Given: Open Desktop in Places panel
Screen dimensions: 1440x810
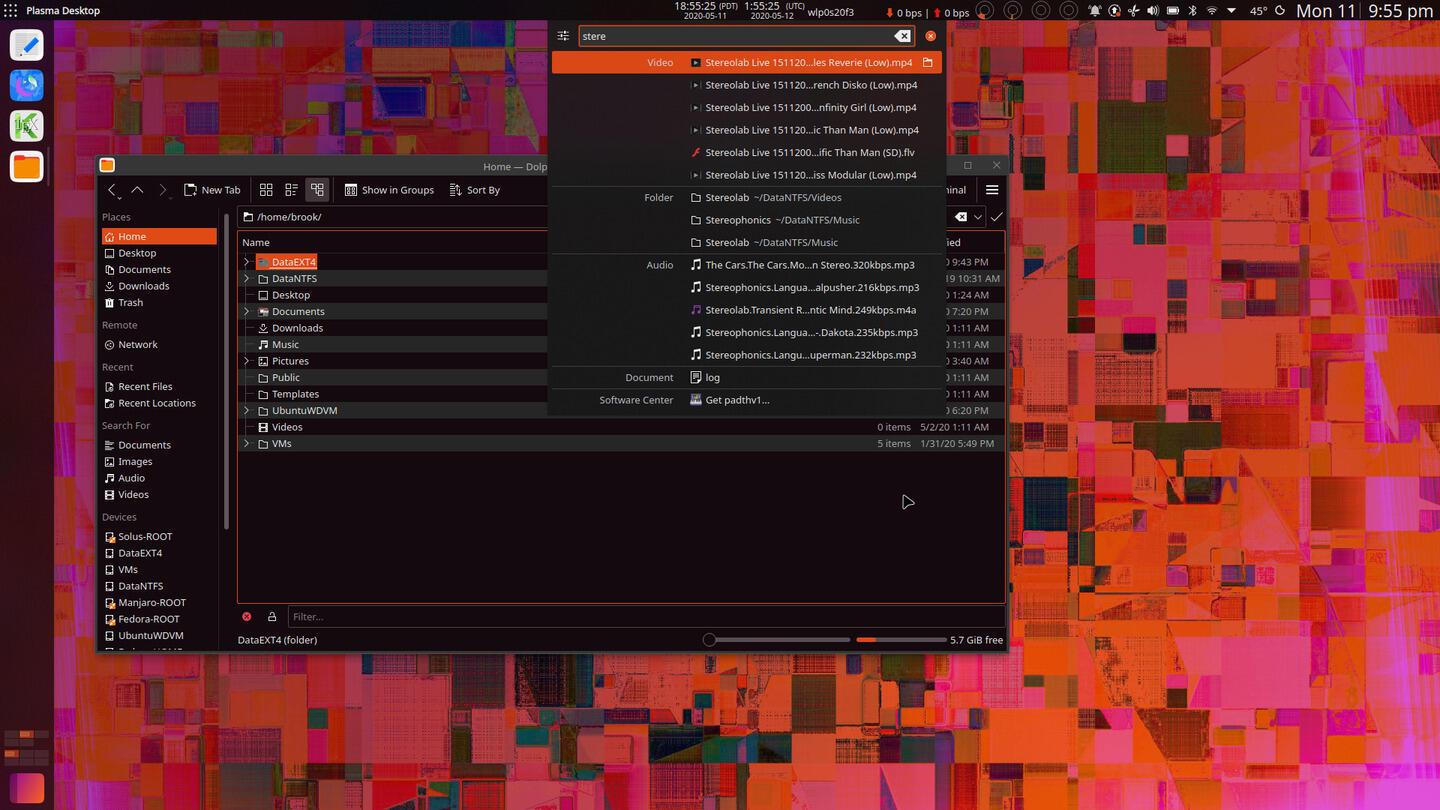Looking at the screenshot, I should [159, 253].
